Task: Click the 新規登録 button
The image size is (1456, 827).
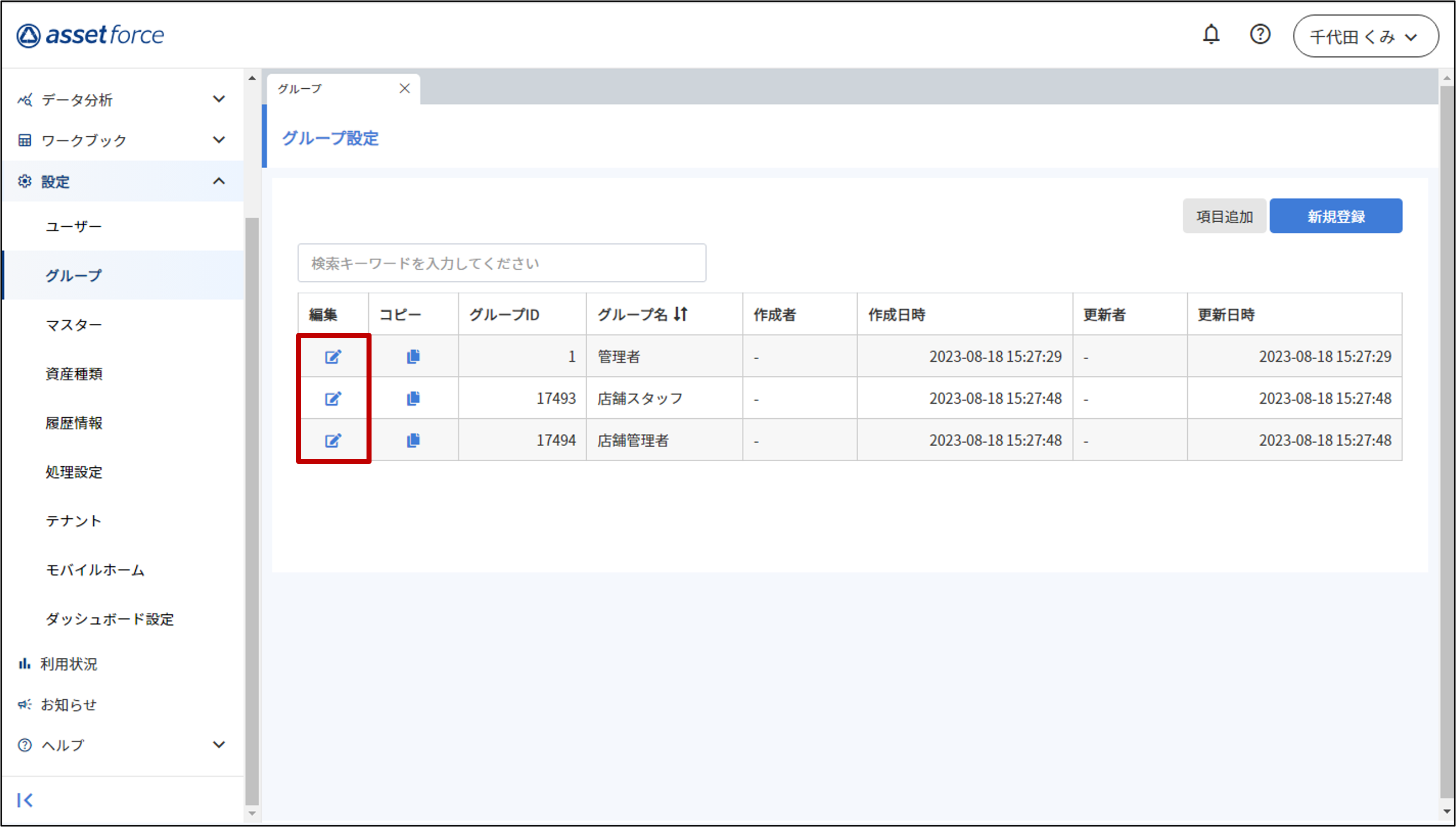Action: [1335, 217]
